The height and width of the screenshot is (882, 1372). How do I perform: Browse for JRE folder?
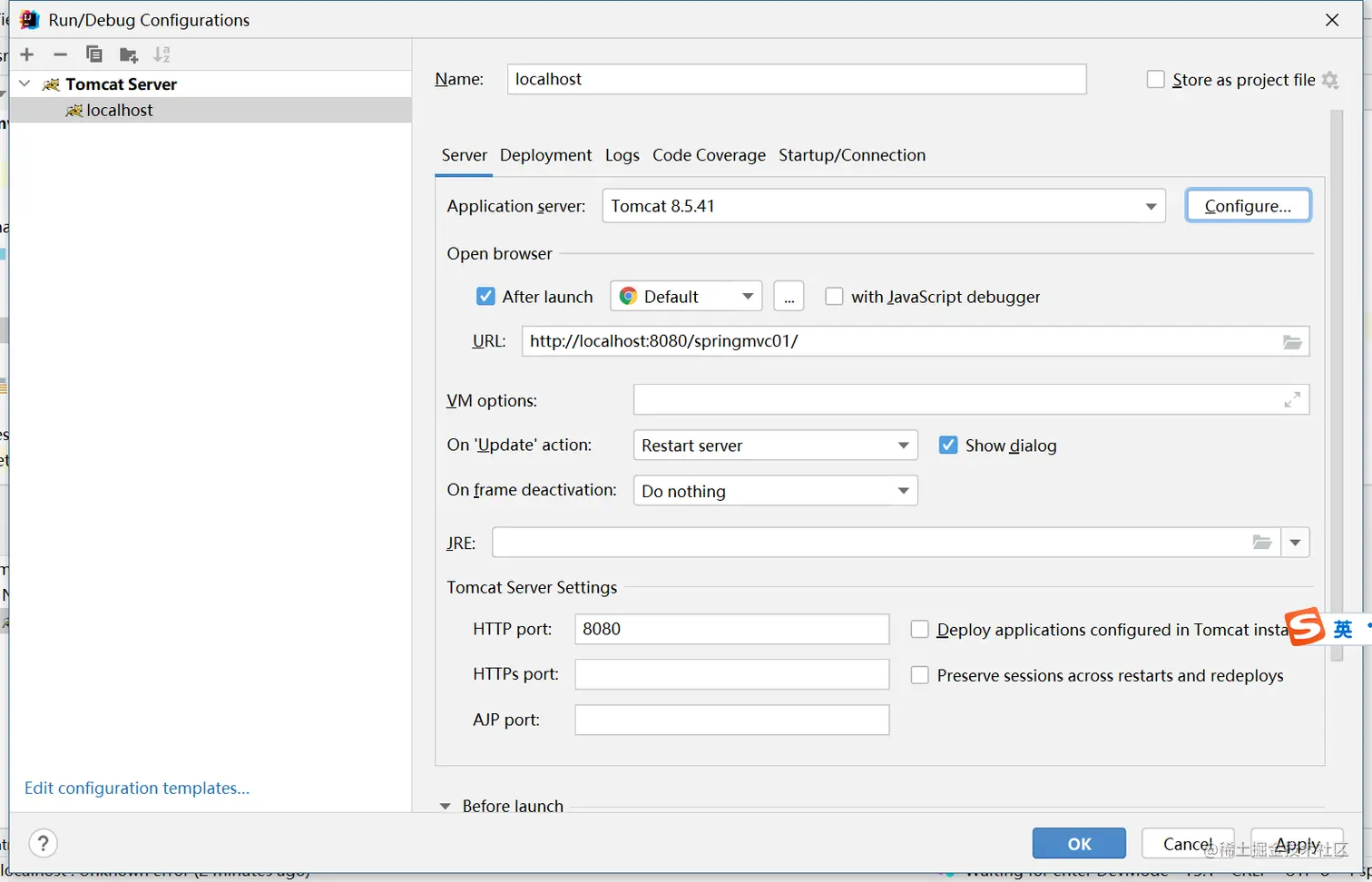click(1262, 543)
